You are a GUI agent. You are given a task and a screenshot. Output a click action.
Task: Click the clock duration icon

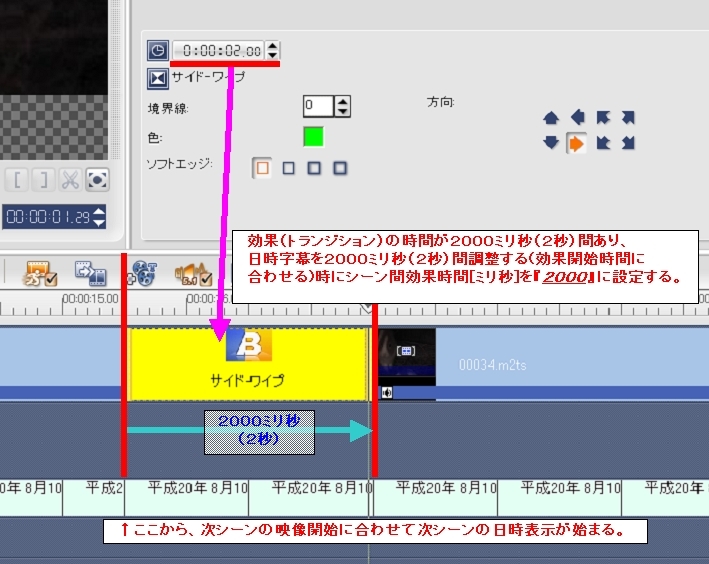[158, 50]
